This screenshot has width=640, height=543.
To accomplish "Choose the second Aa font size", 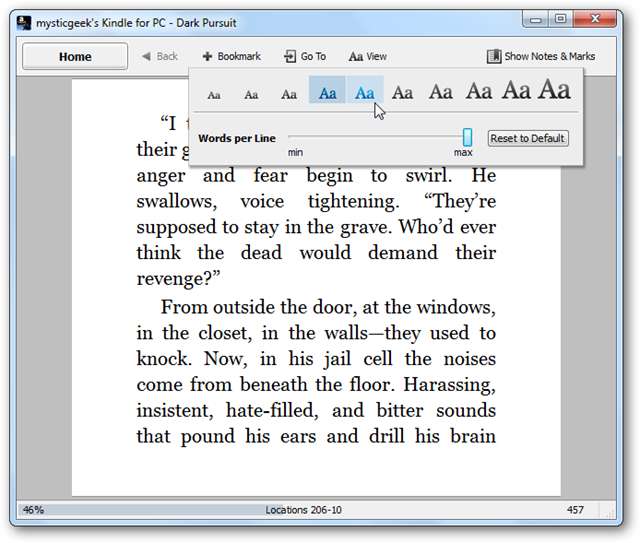I will coord(251,95).
